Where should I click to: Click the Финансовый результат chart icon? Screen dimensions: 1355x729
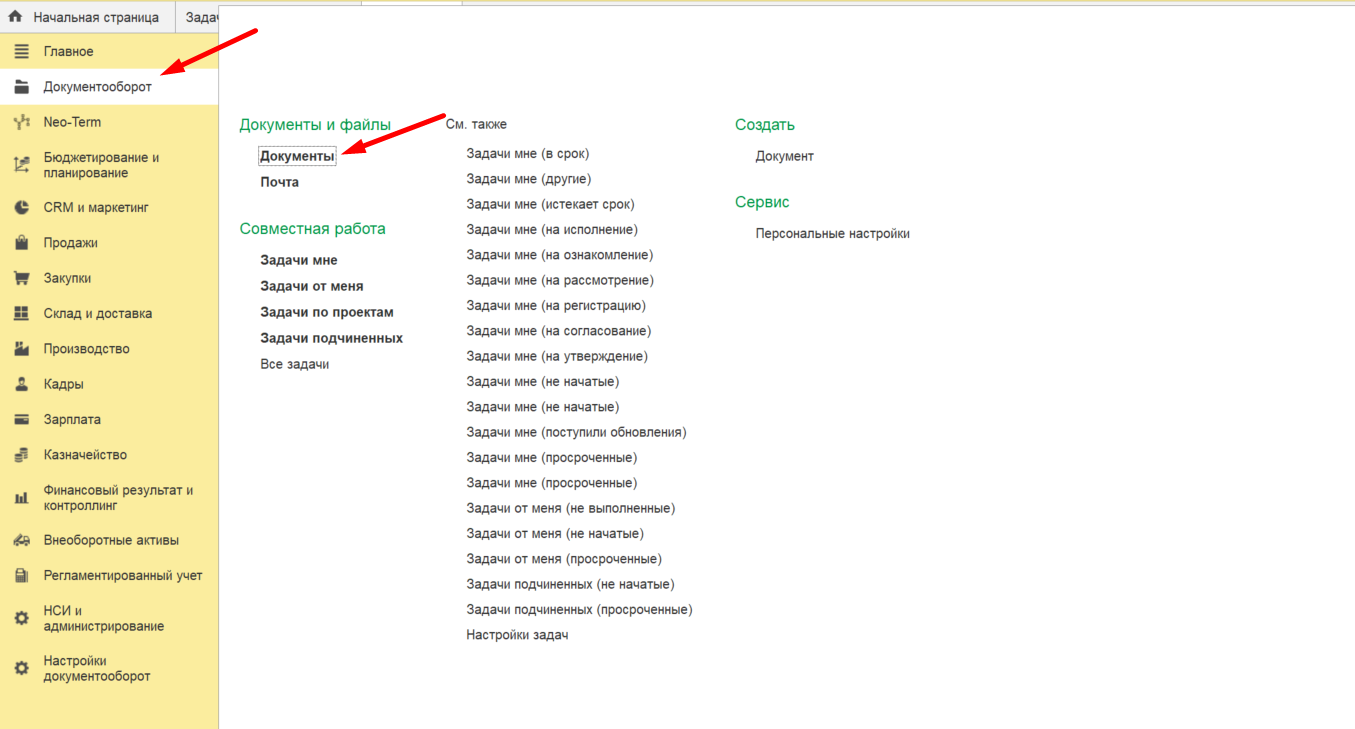click(x=21, y=498)
